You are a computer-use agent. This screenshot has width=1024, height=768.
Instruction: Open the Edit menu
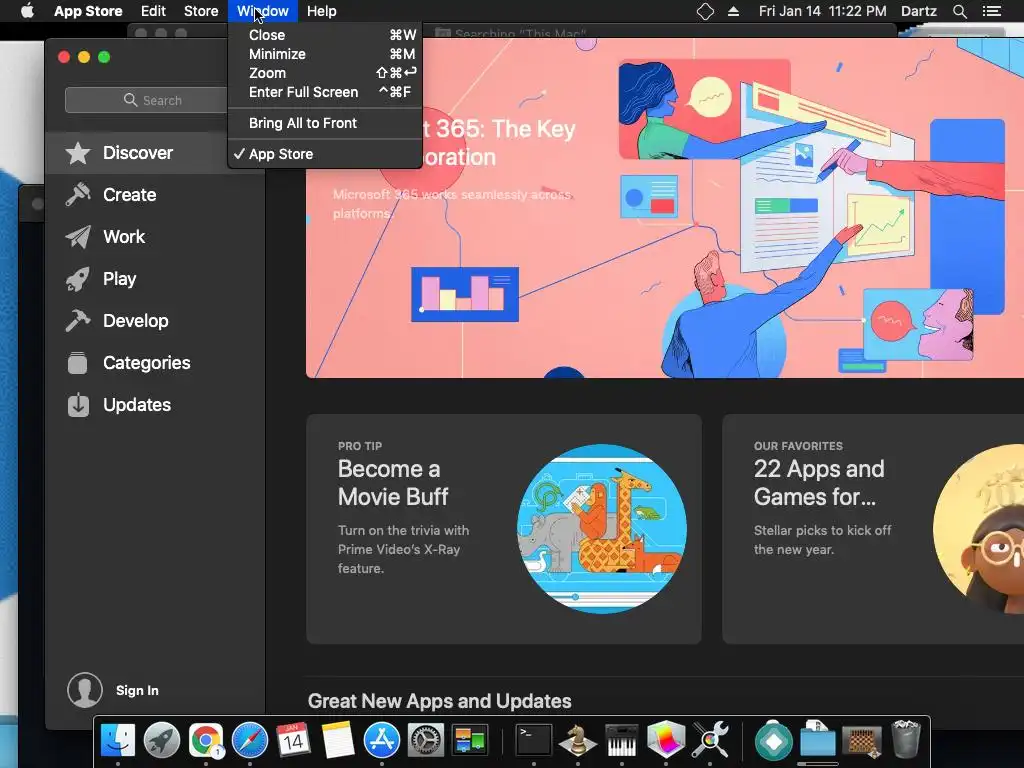(x=153, y=11)
